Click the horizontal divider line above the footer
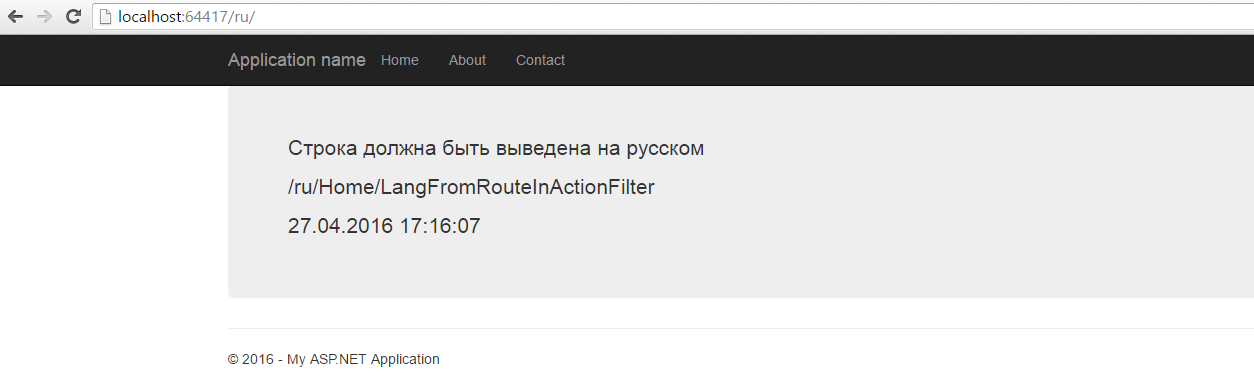Screen dimensions: 1254x383 point(741,328)
